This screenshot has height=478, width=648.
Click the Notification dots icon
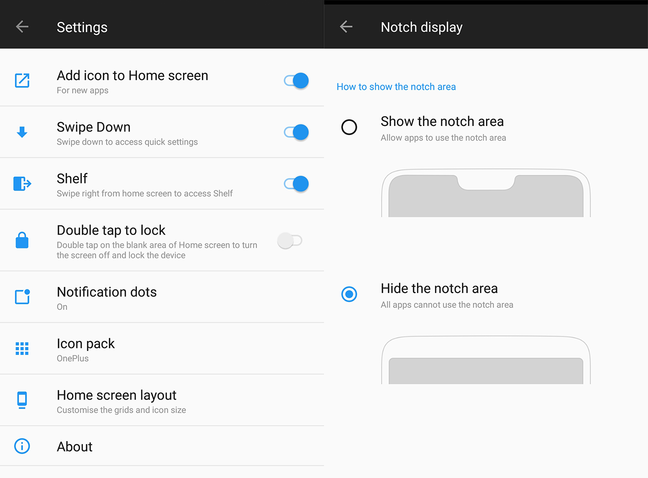22,297
